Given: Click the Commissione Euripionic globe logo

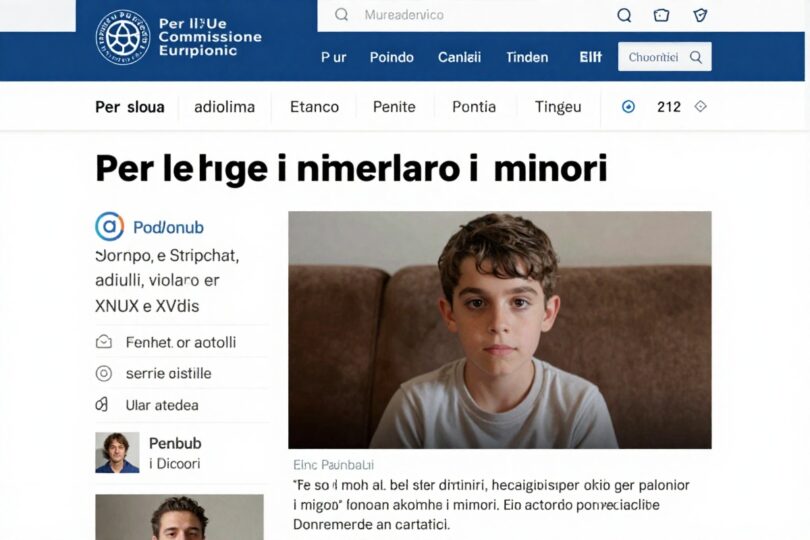Looking at the screenshot, I should point(123,37).
